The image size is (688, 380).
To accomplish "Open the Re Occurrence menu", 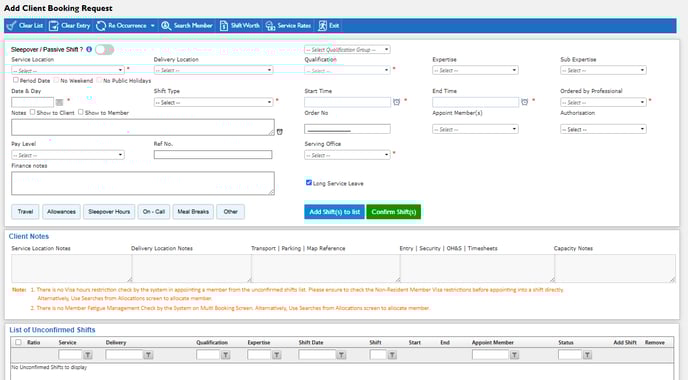I will pyautogui.click(x=125, y=26).
